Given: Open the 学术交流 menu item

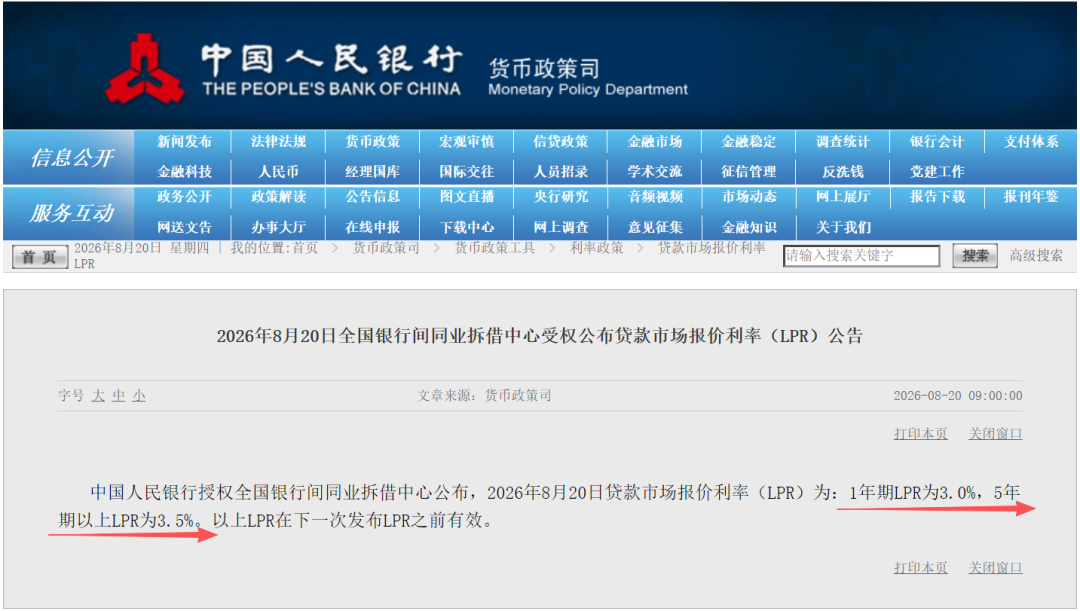Looking at the screenshot, I should pos(655,172).
